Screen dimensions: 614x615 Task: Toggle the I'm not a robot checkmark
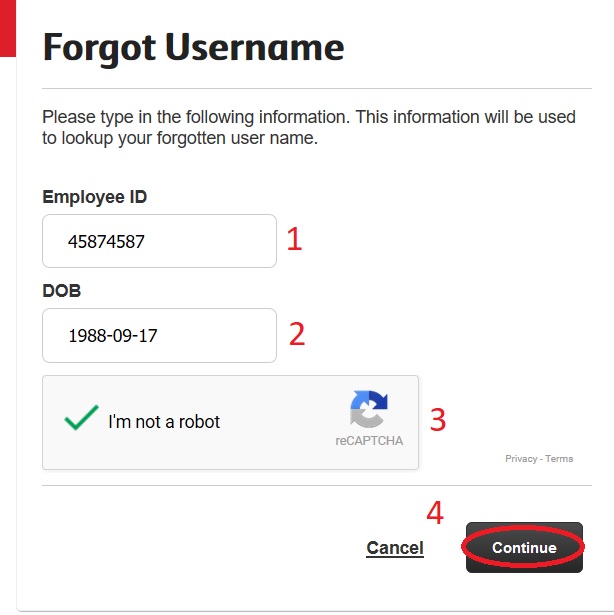[81, 419]
